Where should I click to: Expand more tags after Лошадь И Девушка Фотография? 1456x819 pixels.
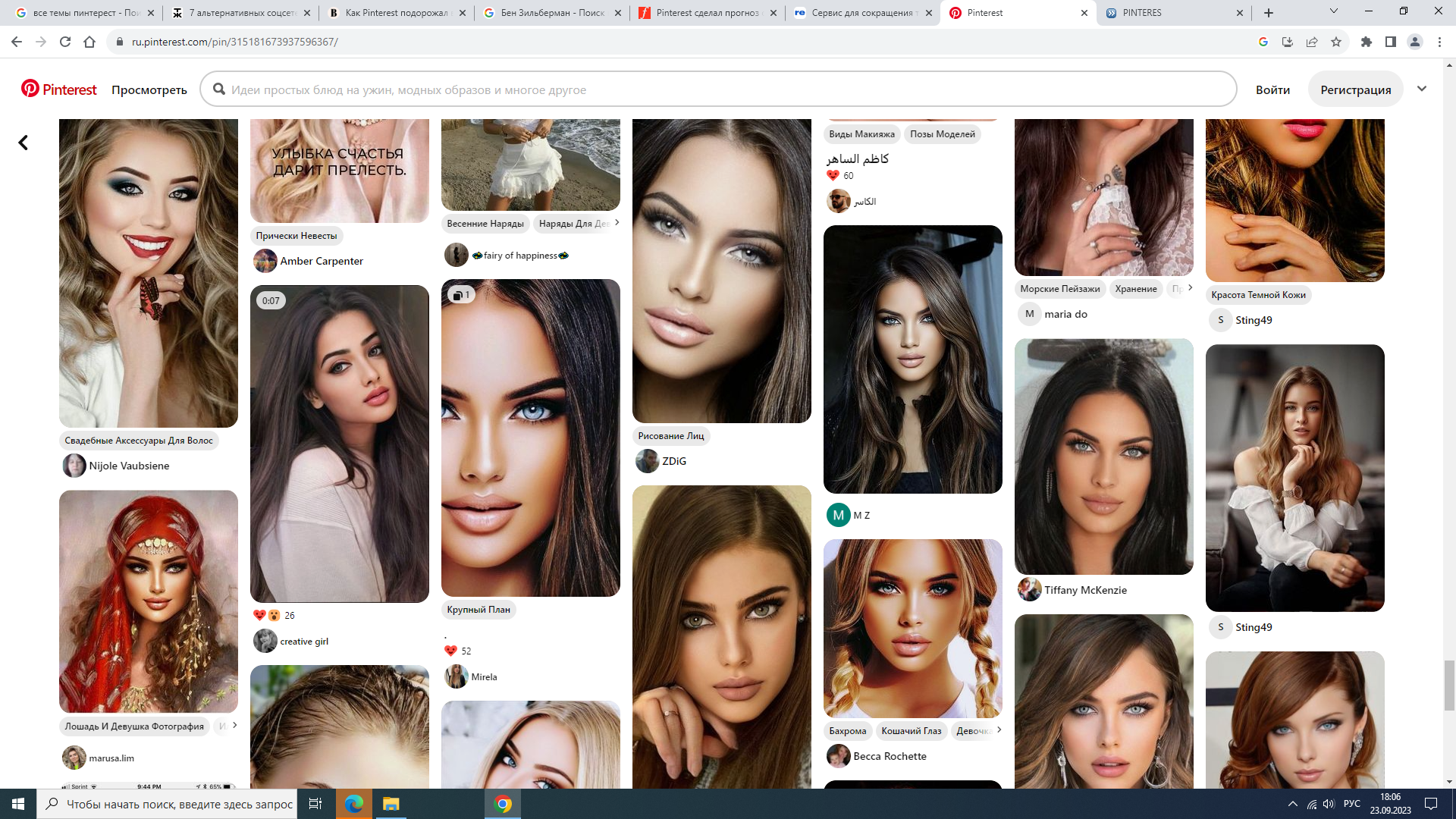234,725
